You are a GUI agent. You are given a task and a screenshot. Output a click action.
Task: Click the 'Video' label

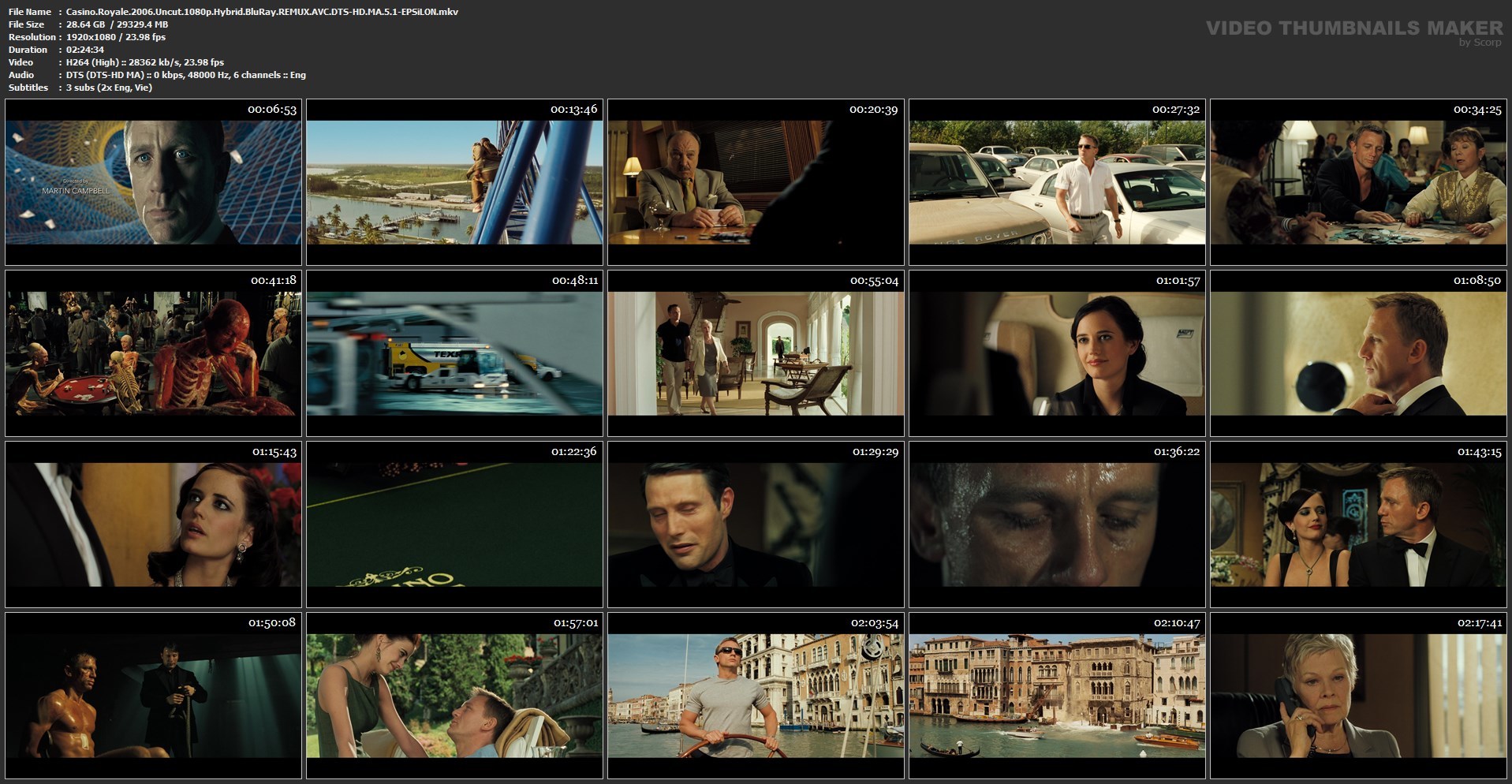click(x=21, y=62)
